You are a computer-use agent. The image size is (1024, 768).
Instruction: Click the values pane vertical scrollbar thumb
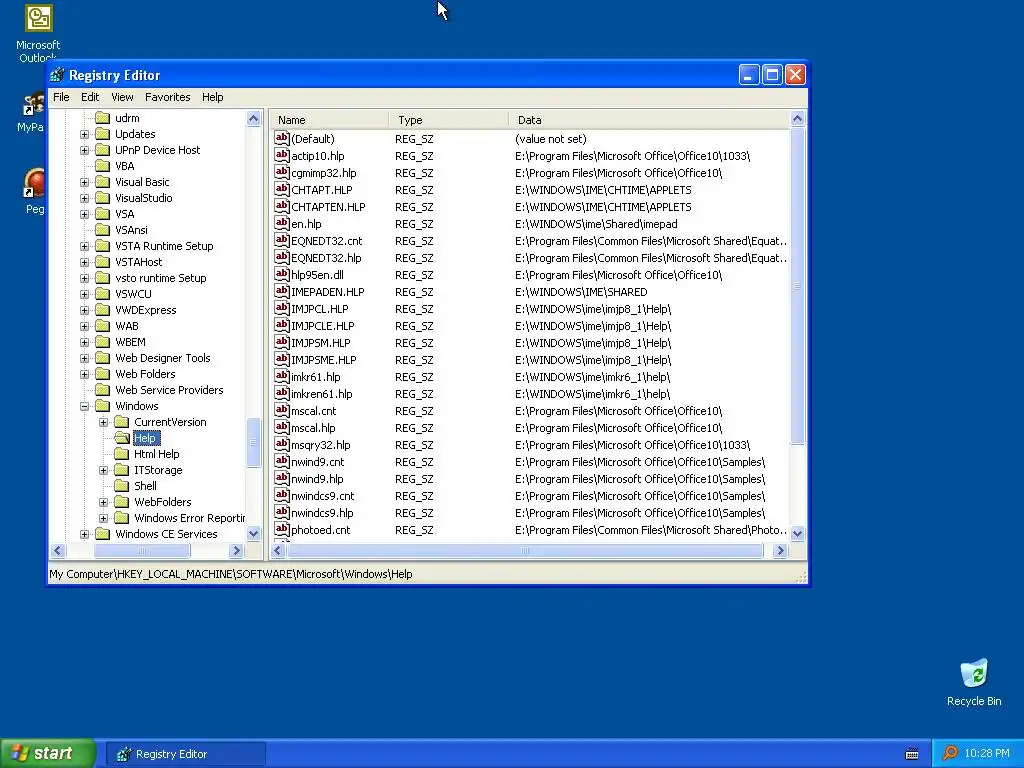pyautogui.click(x=797, y=285)
